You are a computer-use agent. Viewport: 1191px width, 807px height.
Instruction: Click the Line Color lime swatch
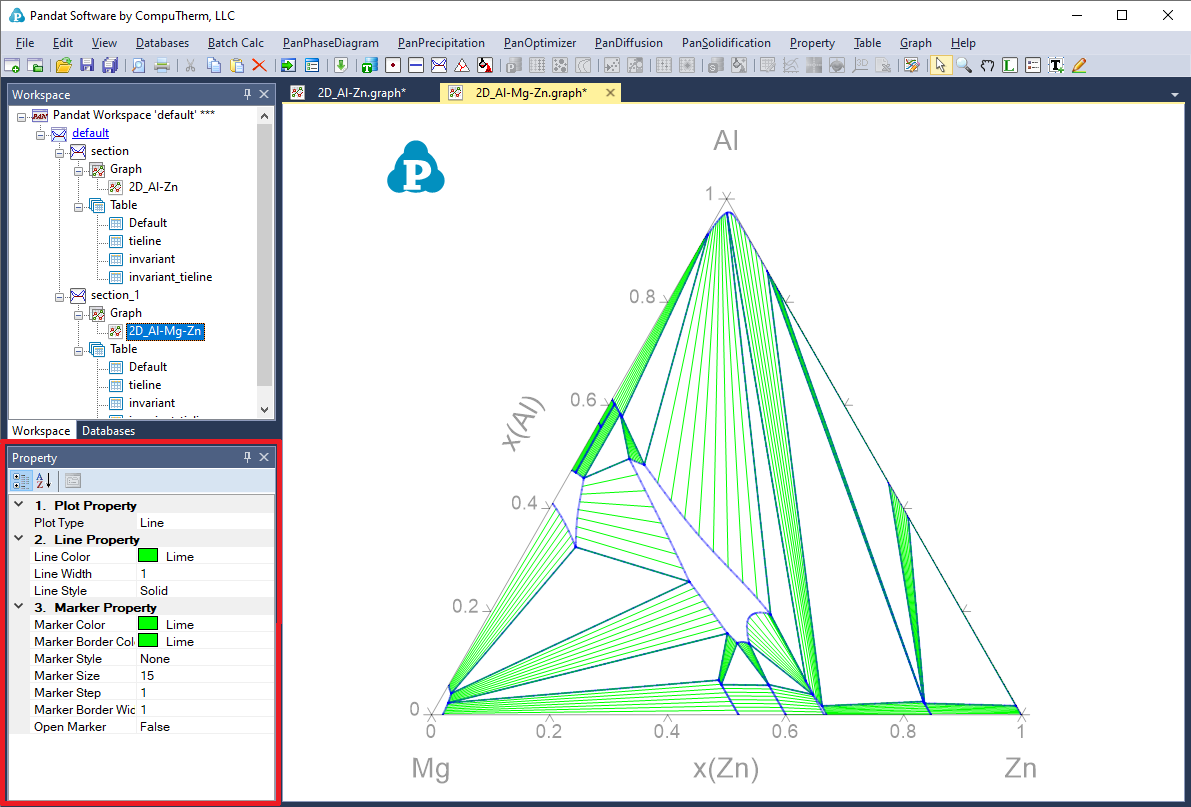[148, 557]
